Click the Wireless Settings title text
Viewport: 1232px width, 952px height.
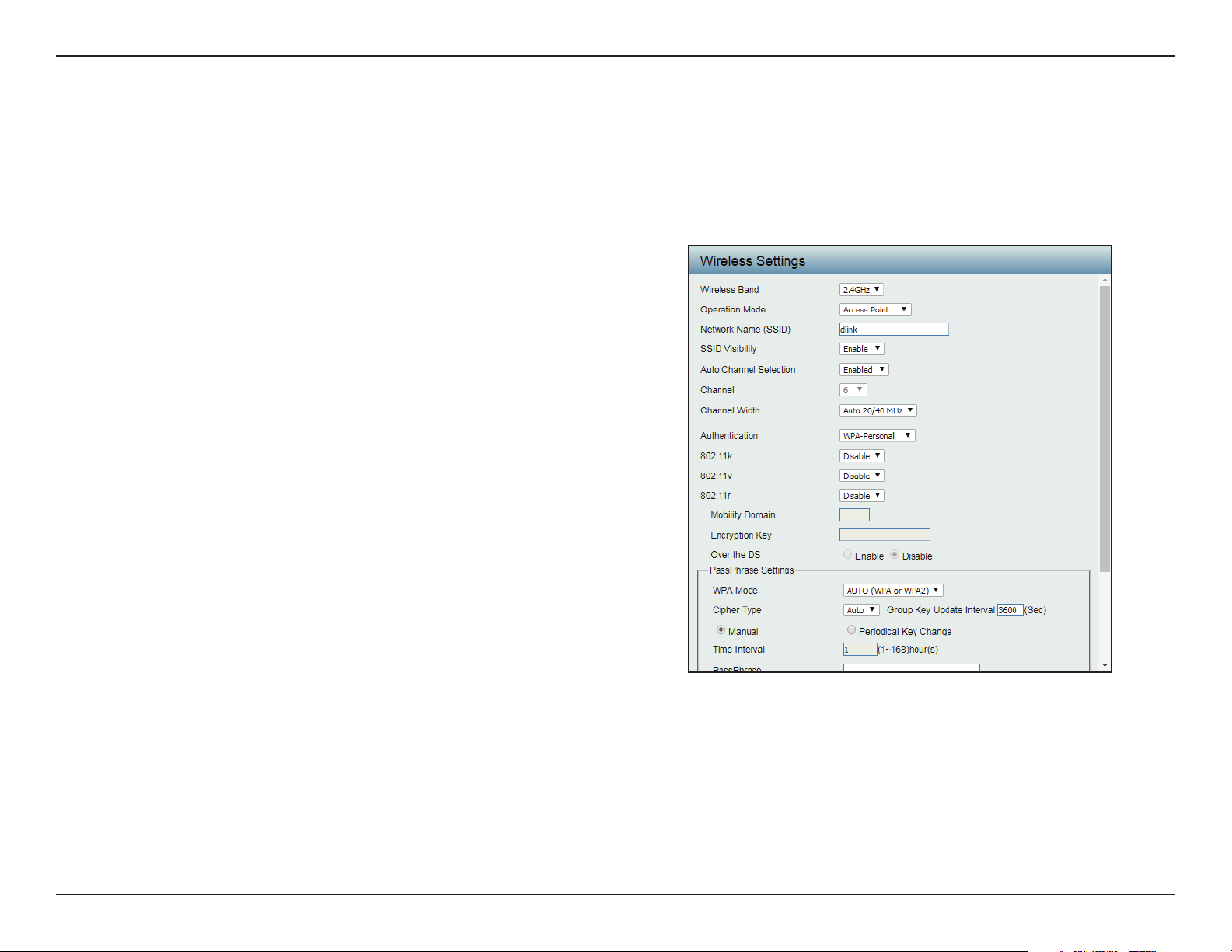[x=752, y=261]
